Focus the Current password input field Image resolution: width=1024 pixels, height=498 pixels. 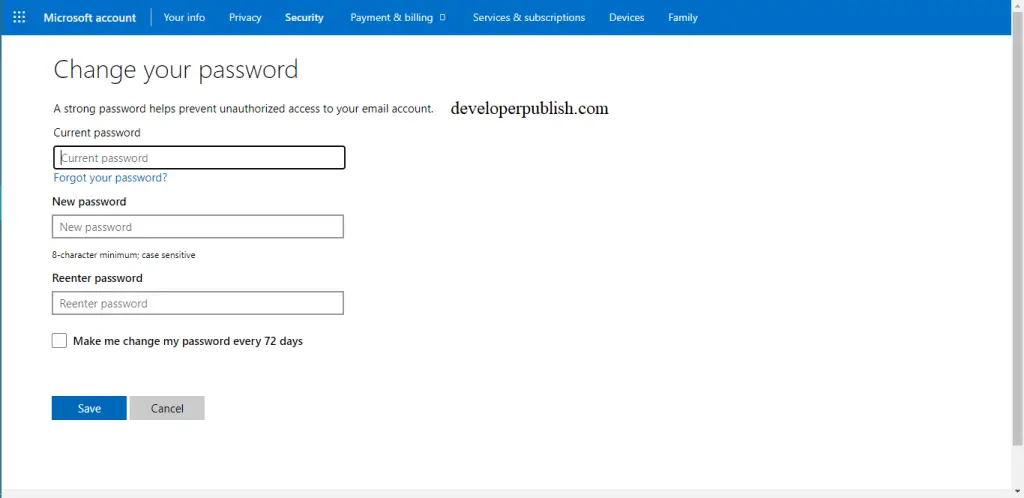pos(199,158)
